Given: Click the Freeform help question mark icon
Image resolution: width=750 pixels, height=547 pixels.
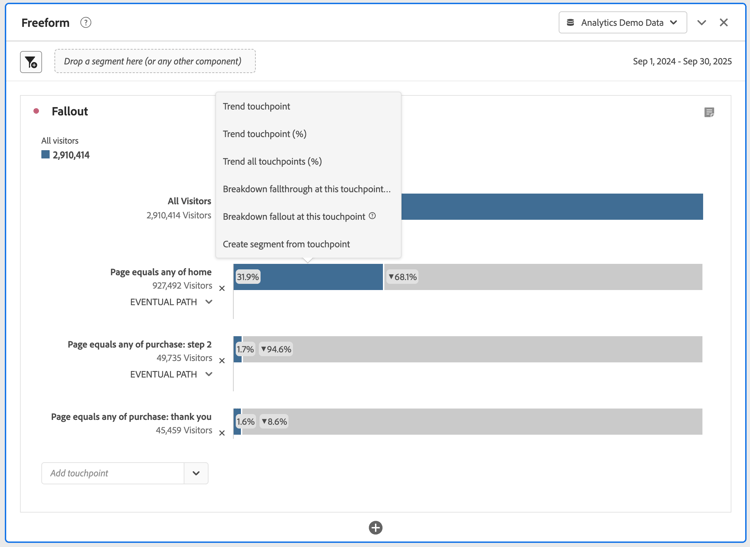Looking at the screenshot, I should (86, 23).
